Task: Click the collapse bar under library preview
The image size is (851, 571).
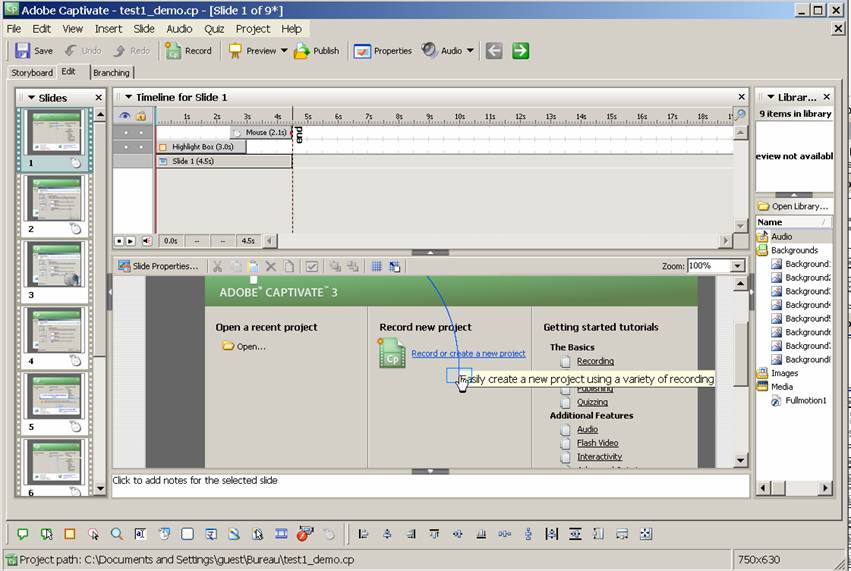Action: [794, 194]
